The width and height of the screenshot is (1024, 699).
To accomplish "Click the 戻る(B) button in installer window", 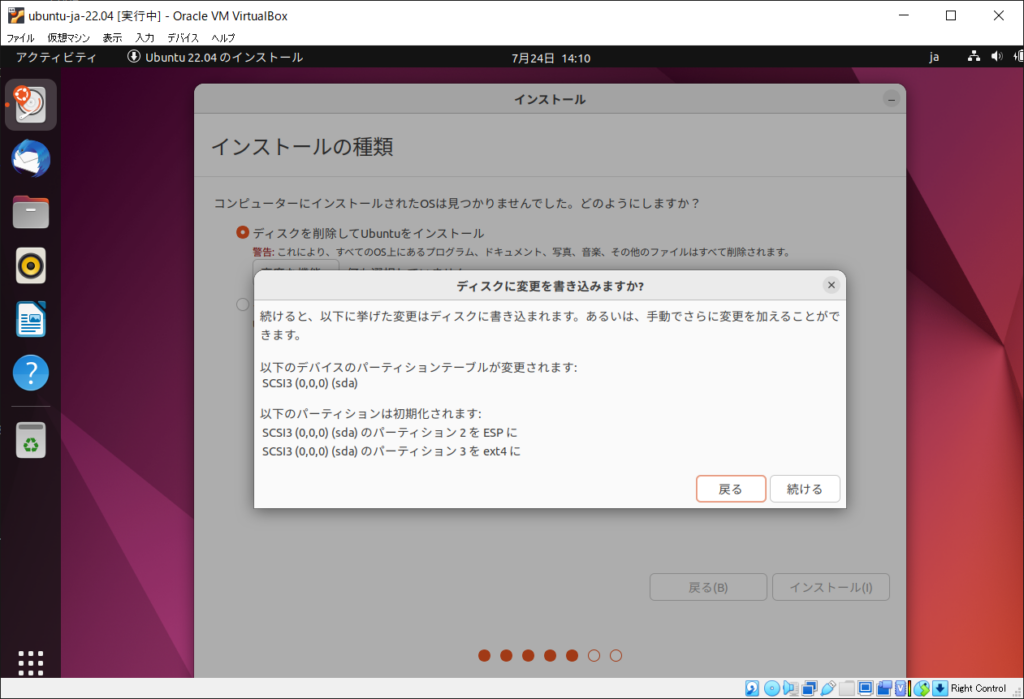I will click(708, 587).
